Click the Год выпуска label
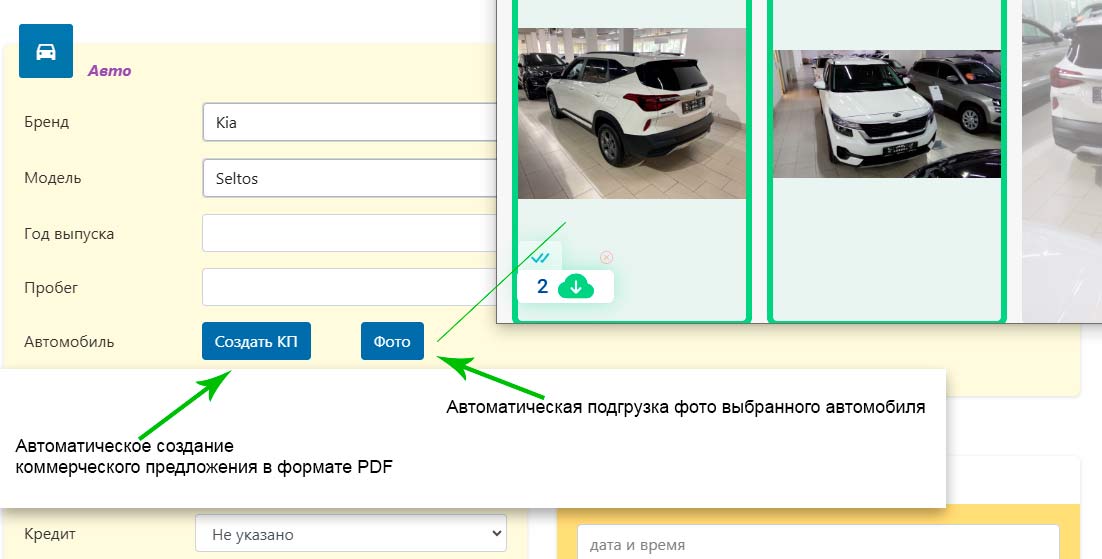Viewport: 1102px width, 559px height. (69, 233)
